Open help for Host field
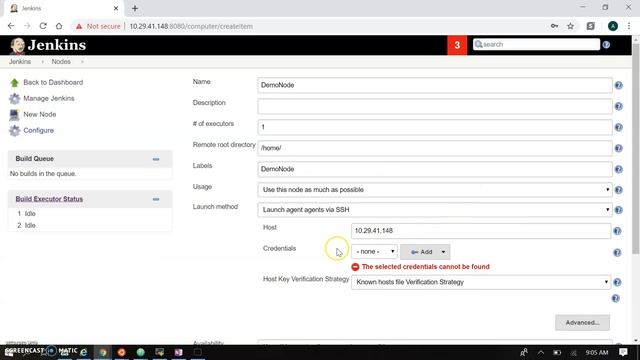 [x=617, y=231]
